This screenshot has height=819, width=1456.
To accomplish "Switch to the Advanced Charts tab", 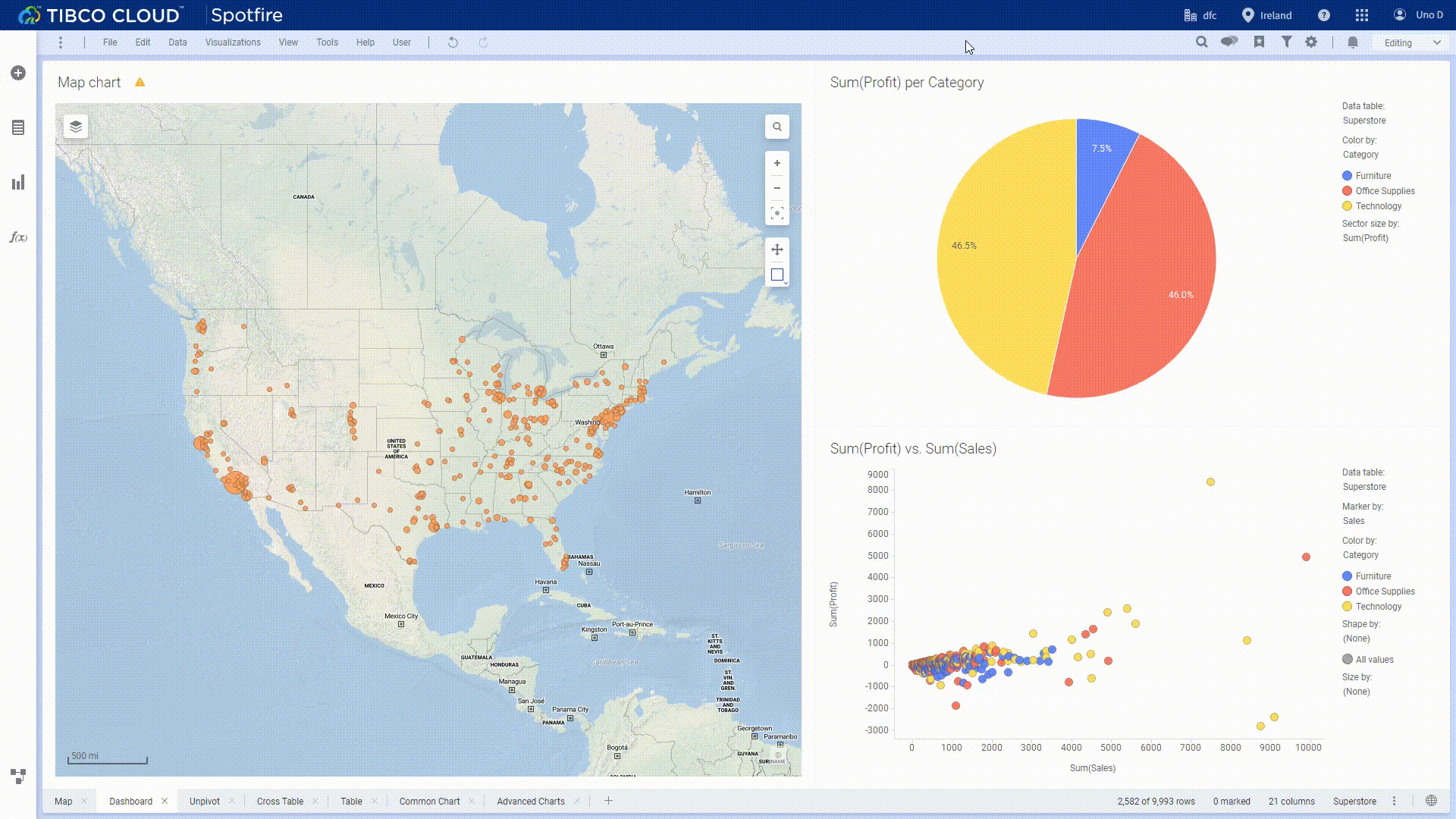I will 530,800.
